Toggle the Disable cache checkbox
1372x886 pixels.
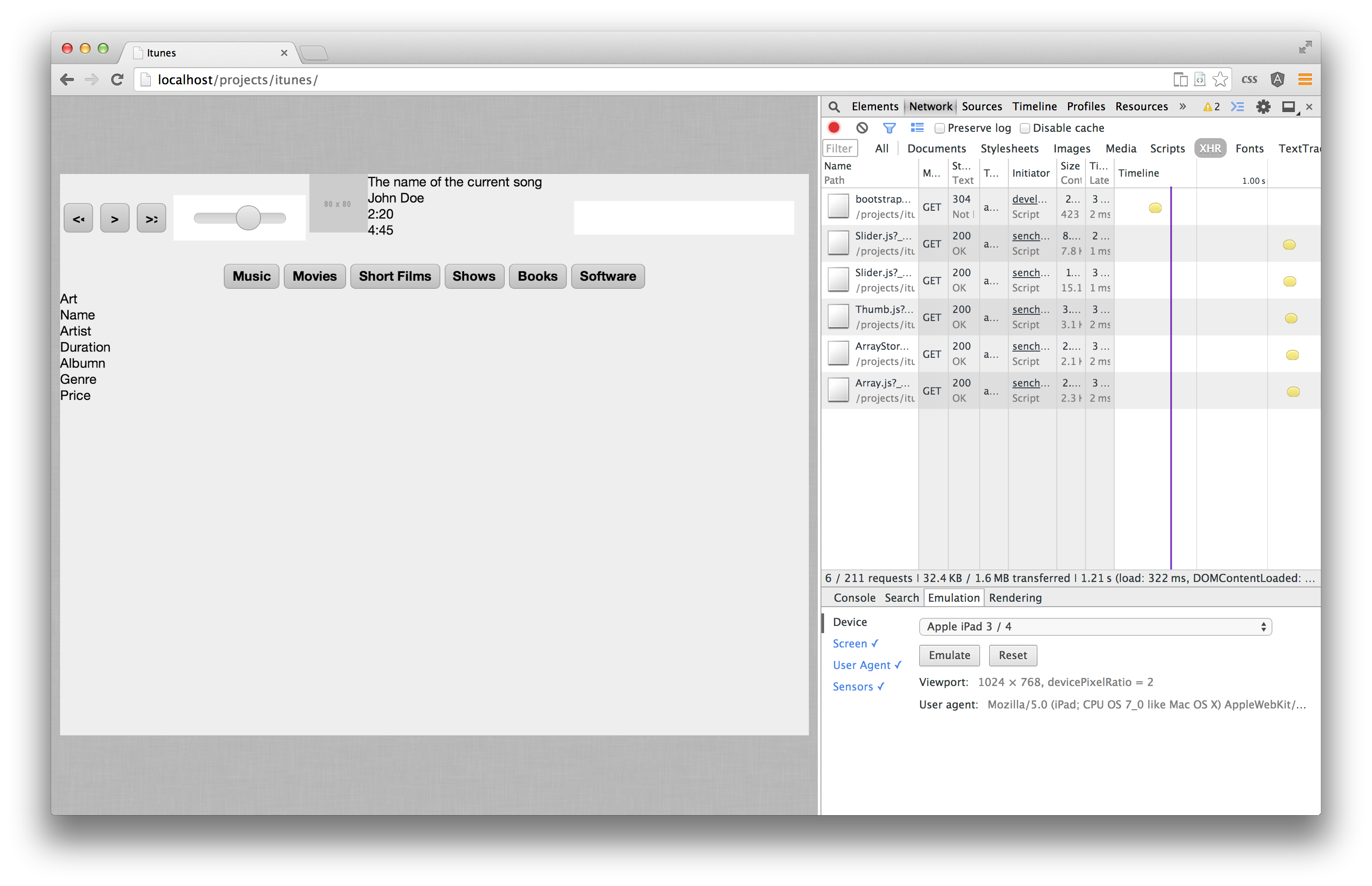pyautogui.click(x=1025, y=127)
